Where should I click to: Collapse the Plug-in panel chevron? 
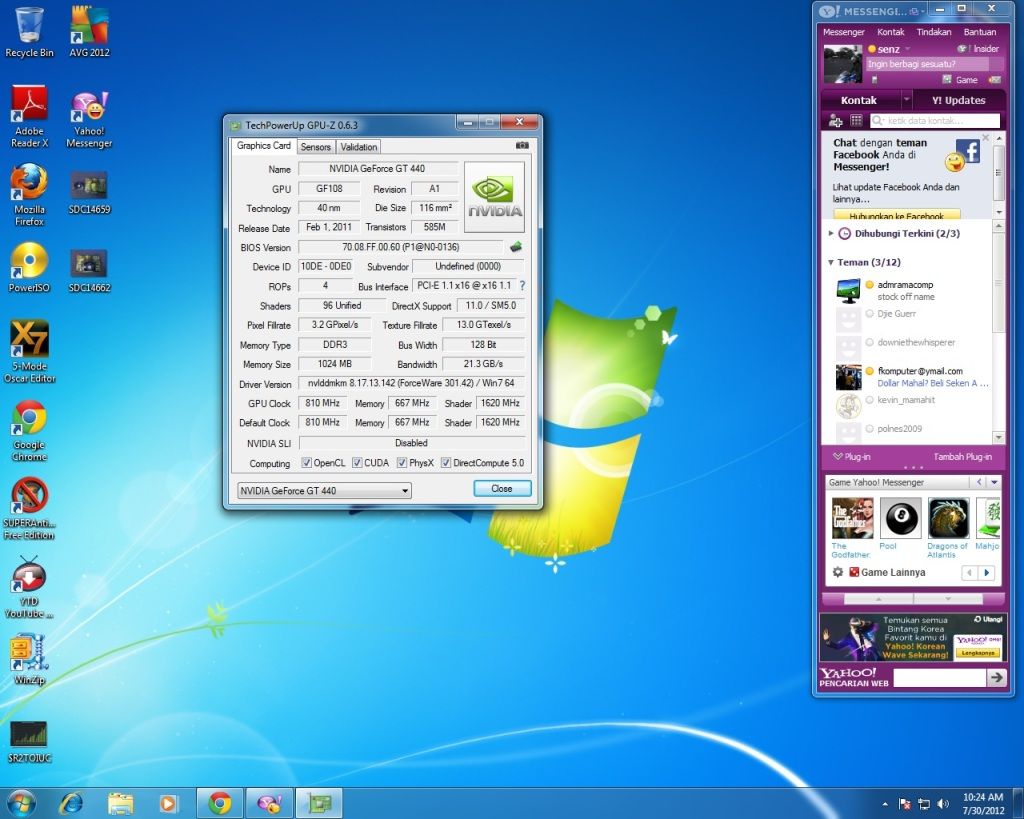838,456
